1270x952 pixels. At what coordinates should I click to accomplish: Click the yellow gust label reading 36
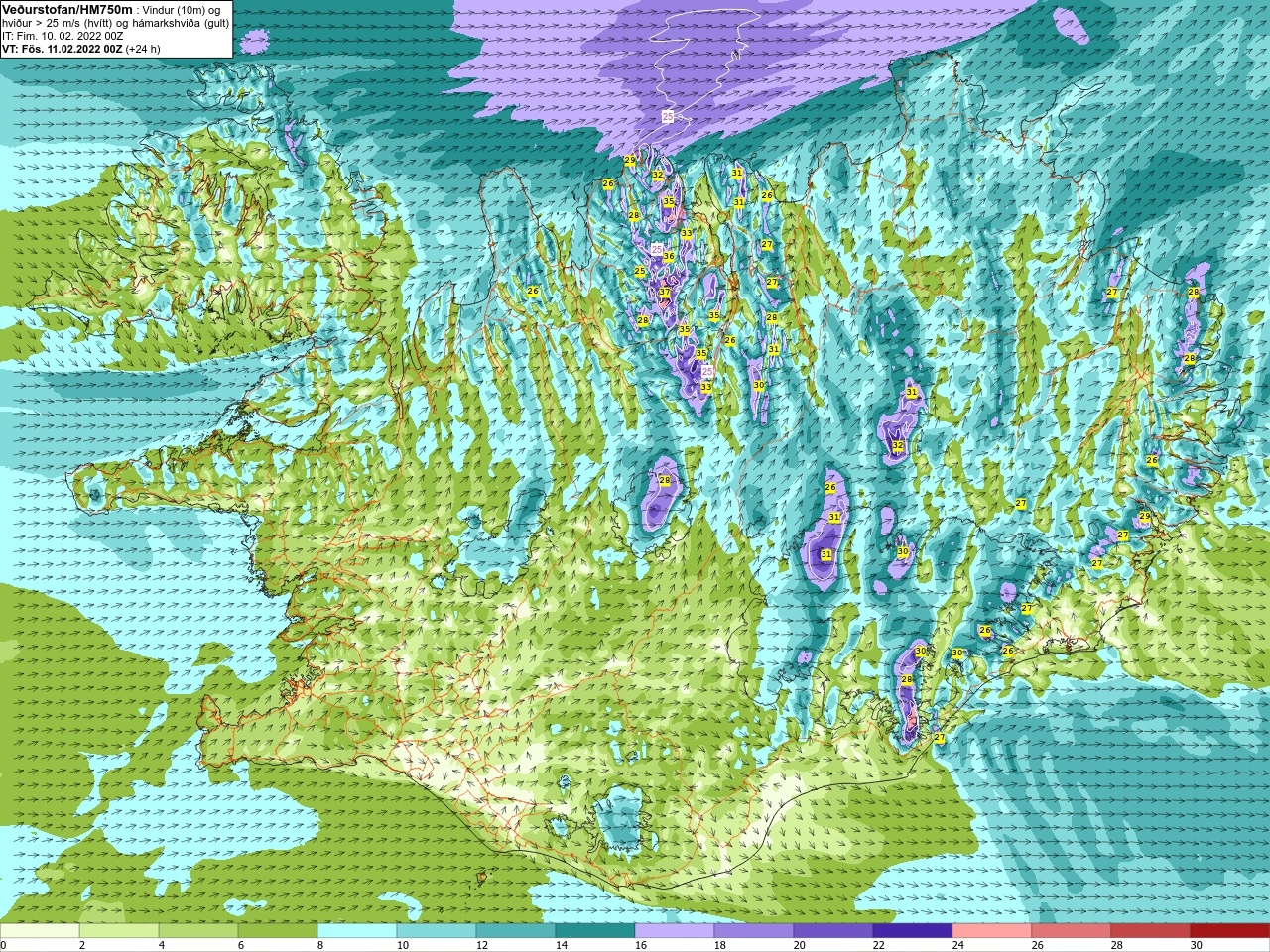tap(669, 256)
